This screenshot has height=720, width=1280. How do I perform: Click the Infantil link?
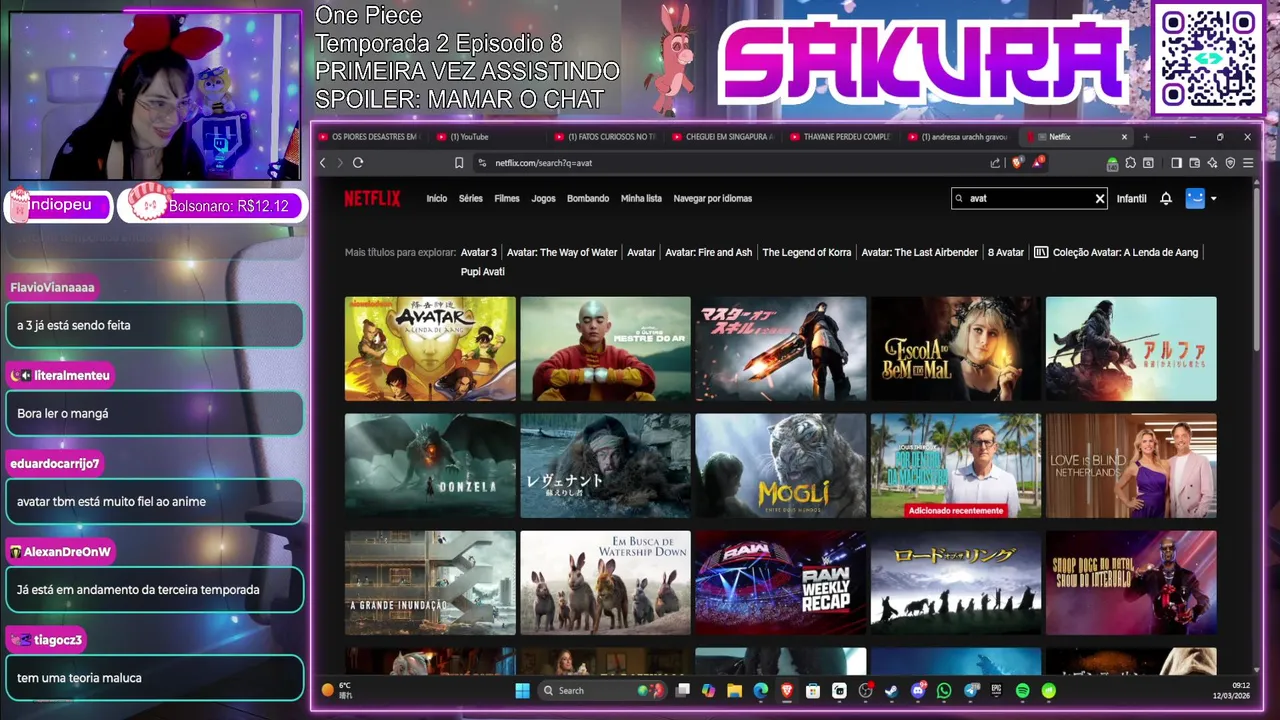pyautogui.click(x=1131, y=198)
